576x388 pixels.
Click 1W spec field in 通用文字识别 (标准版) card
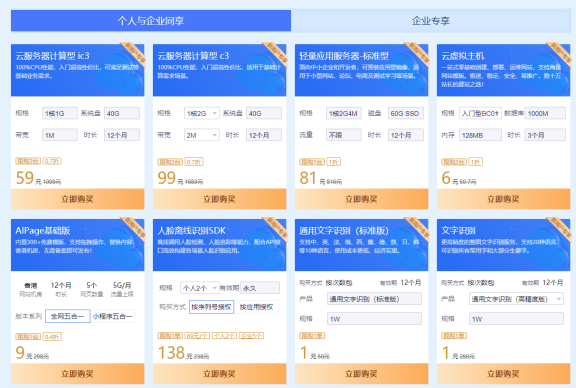pos(374,319)
